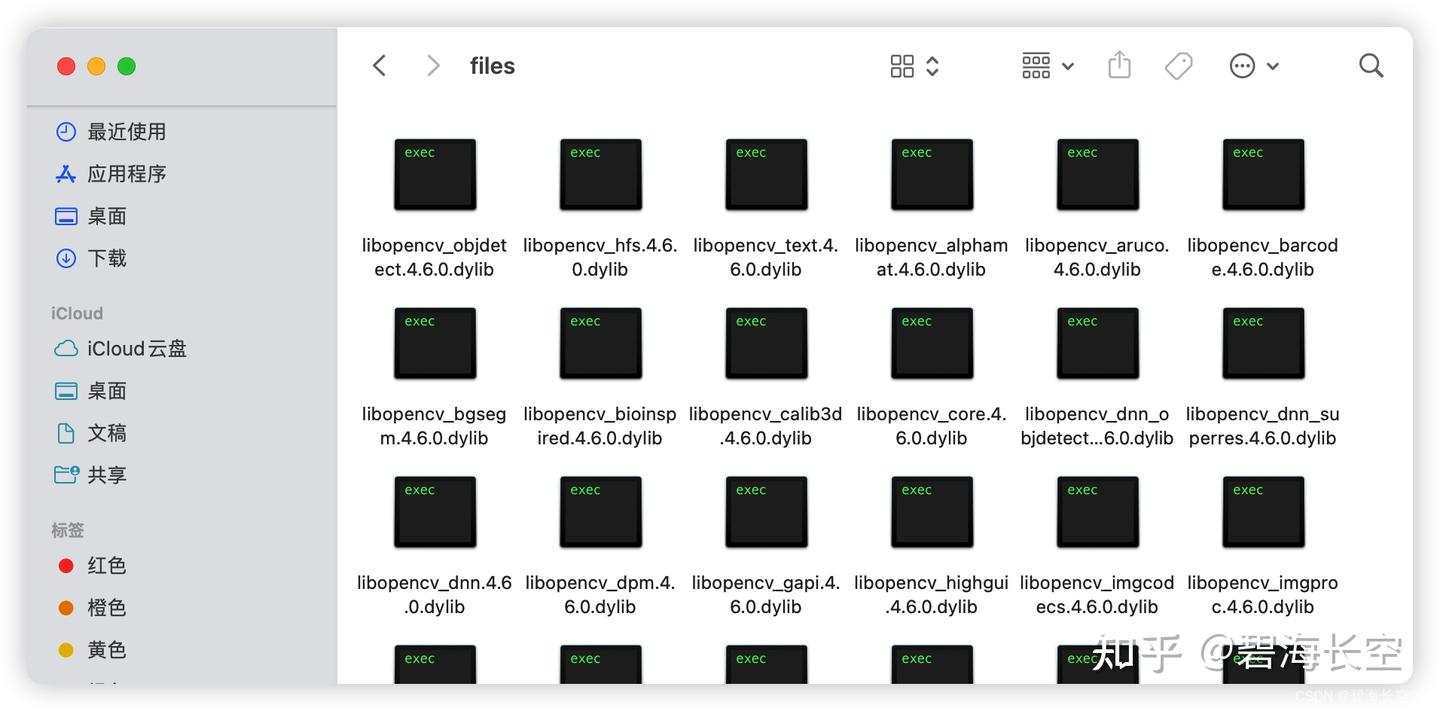Activate the Search icon
The height and width of the screenshot is (711, 1440).
point(1371,65)
